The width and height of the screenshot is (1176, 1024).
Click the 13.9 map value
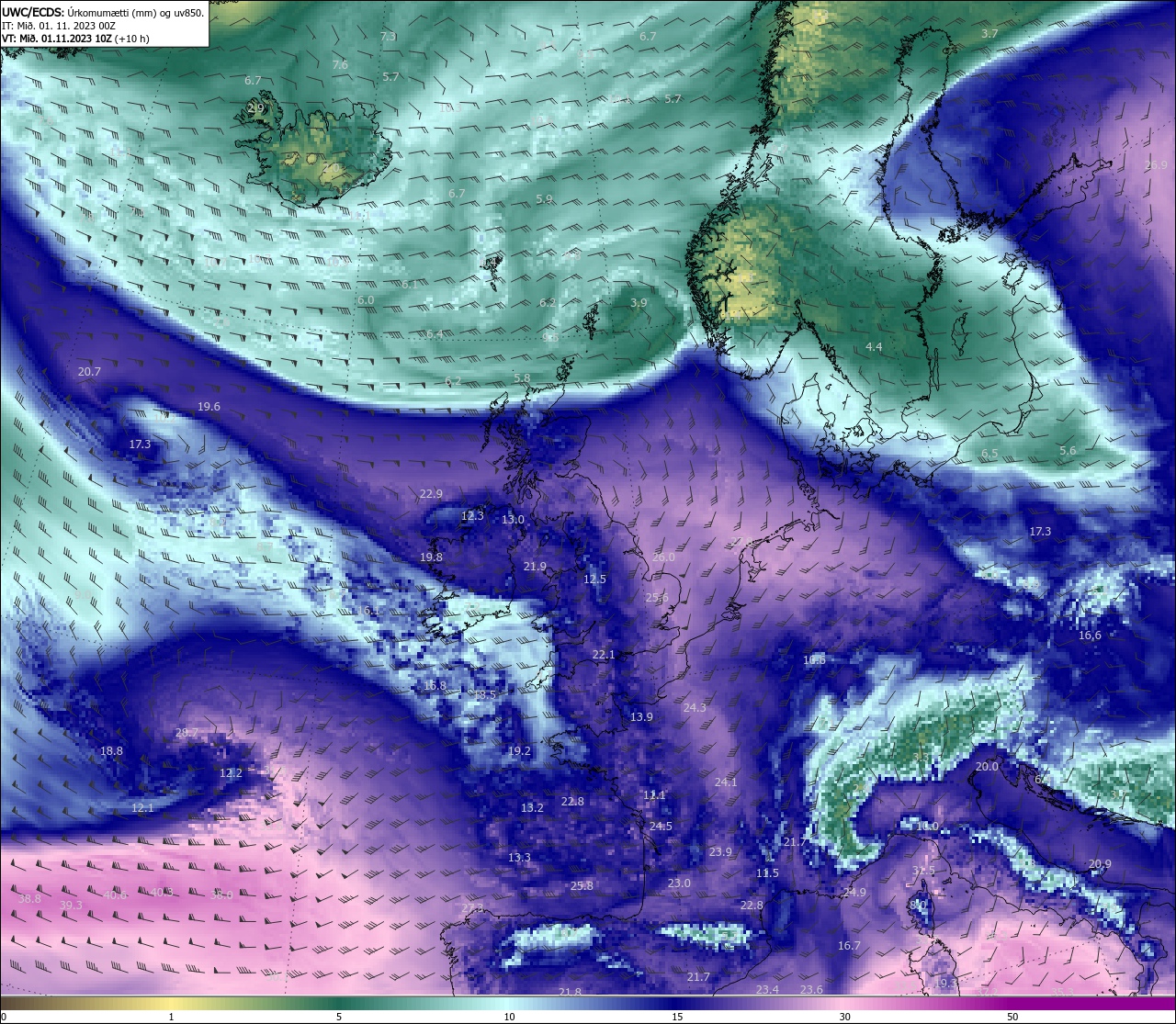pyautogui.click(x=641, y=717)
